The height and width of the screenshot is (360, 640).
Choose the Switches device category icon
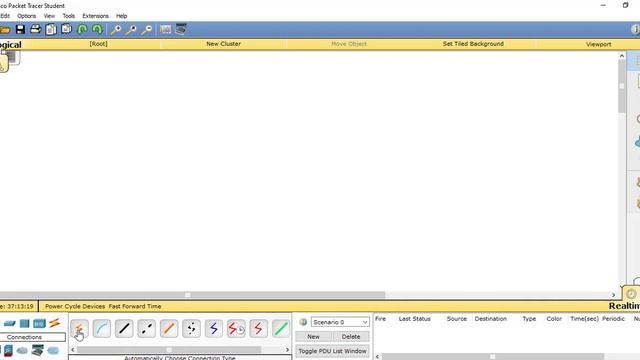(9, 324)
